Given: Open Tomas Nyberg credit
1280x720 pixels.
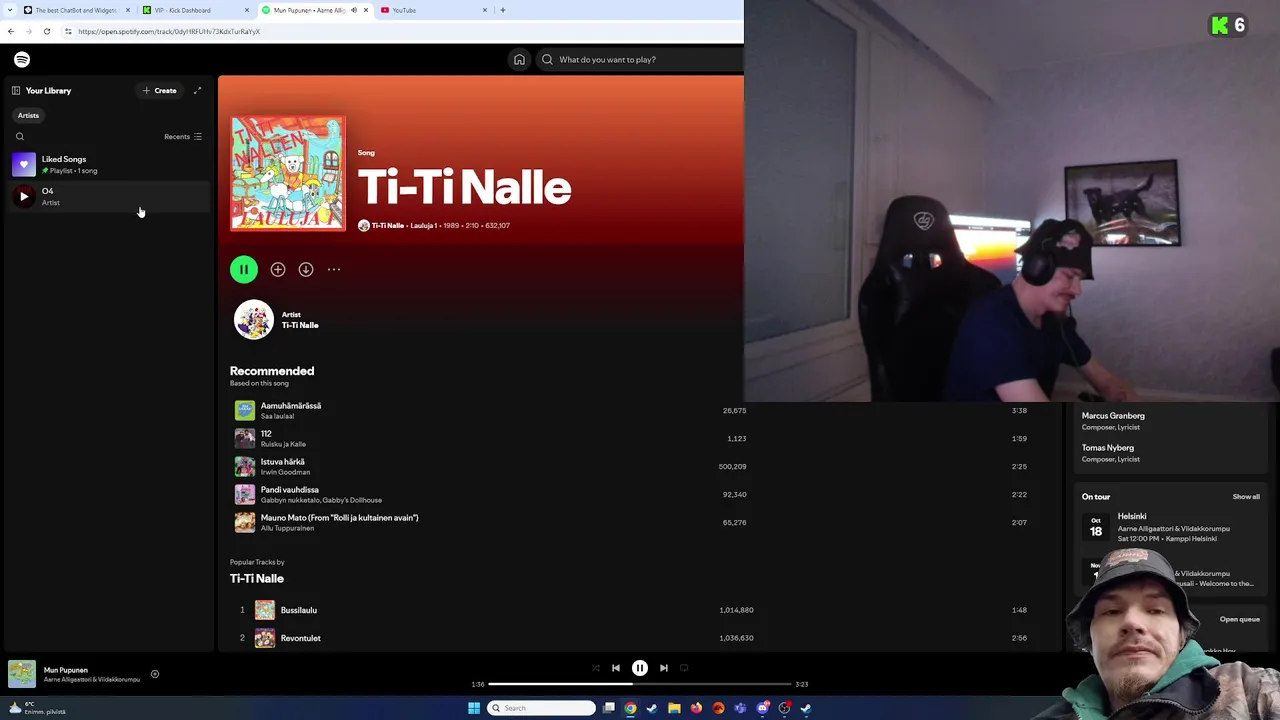Looking at the screenshot, I should coord(1108,448).
